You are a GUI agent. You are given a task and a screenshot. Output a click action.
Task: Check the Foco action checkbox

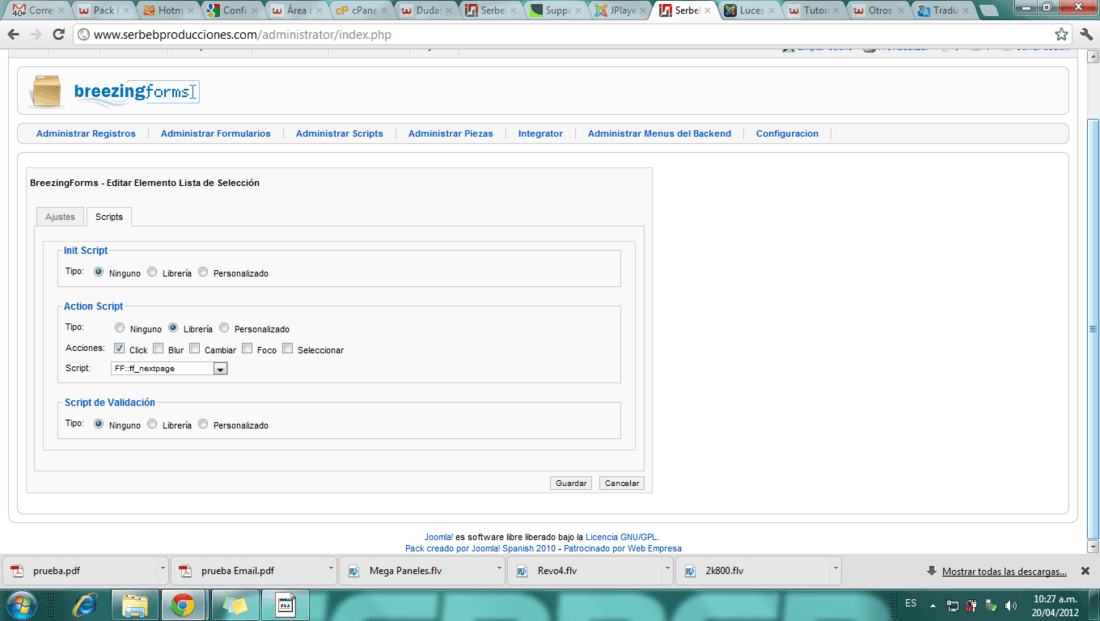[247, 348]
